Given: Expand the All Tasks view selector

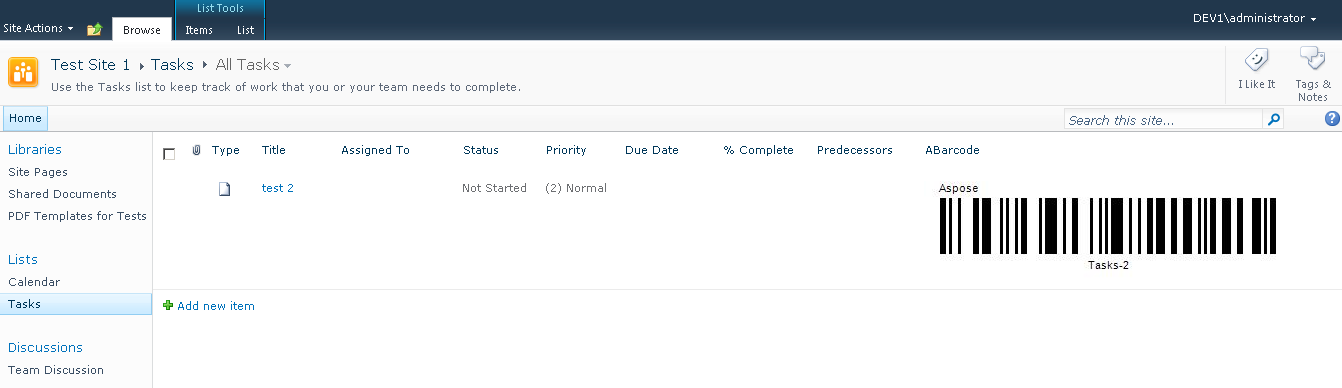Looking at the screenshot, I should 254,65.
